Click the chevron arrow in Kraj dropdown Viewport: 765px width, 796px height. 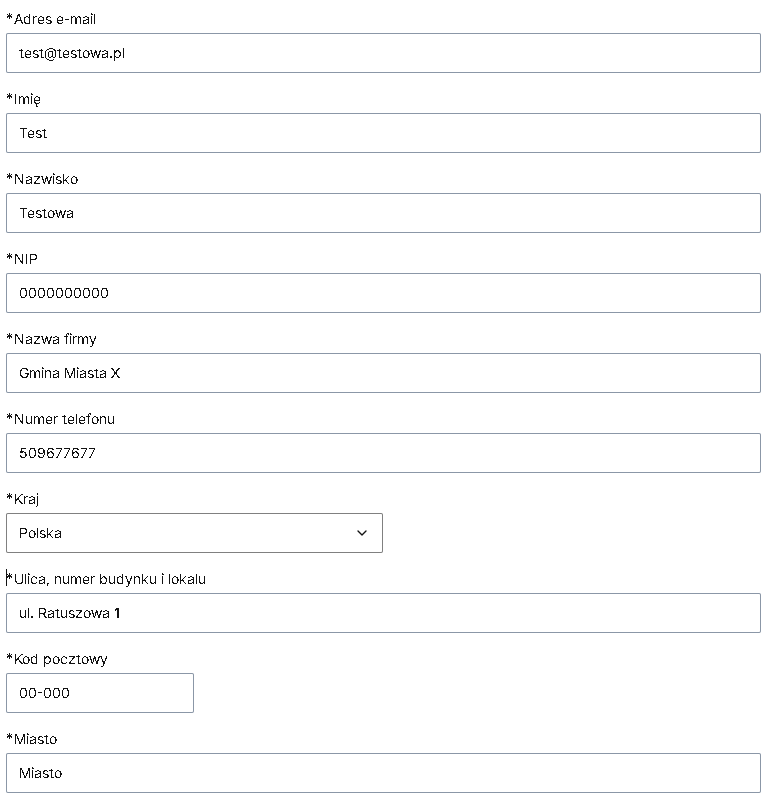click(361, 533)
